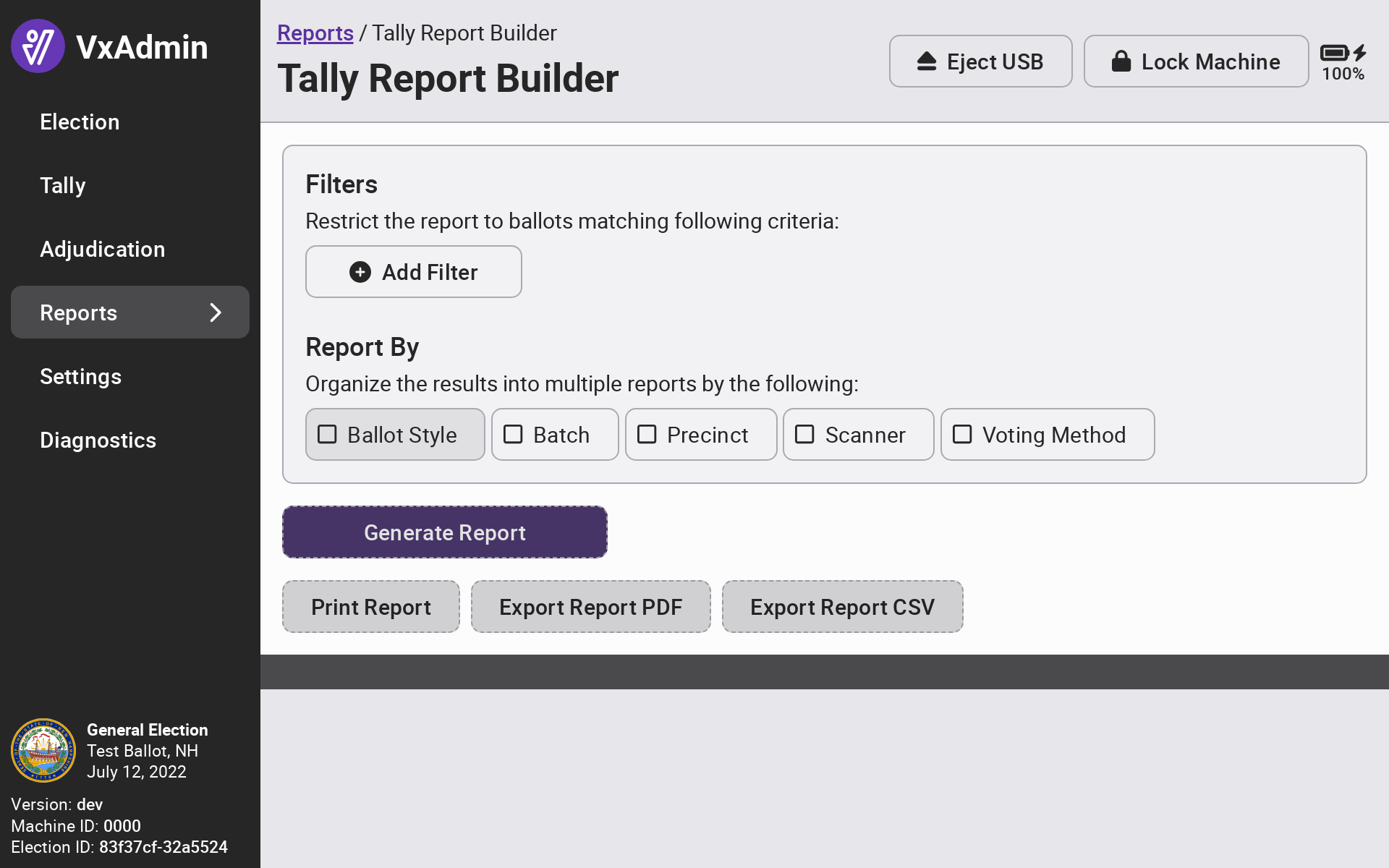Click the New Hampshire state seal image
The image size is (1389, 868).
point(43,750)
